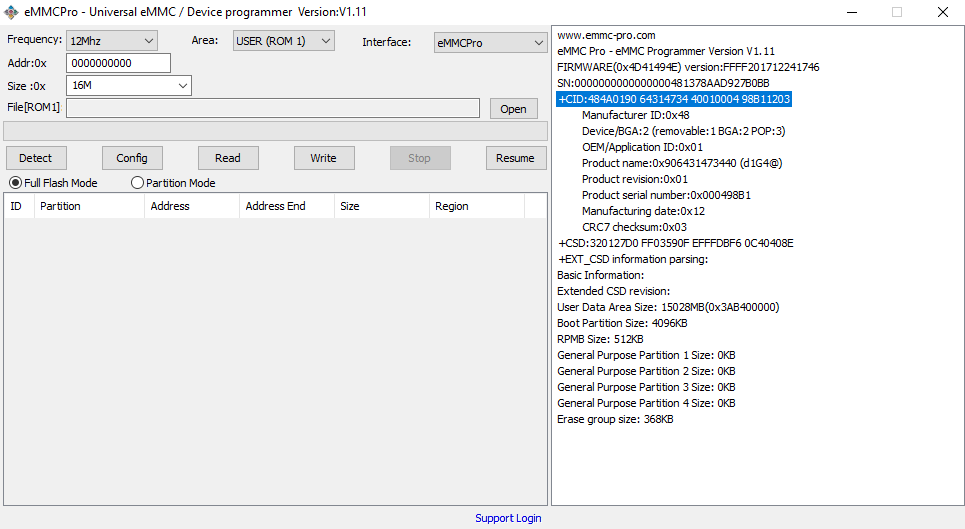
Task: Select the RPMB Size: 512KB line
Action: tap(600, 339)
